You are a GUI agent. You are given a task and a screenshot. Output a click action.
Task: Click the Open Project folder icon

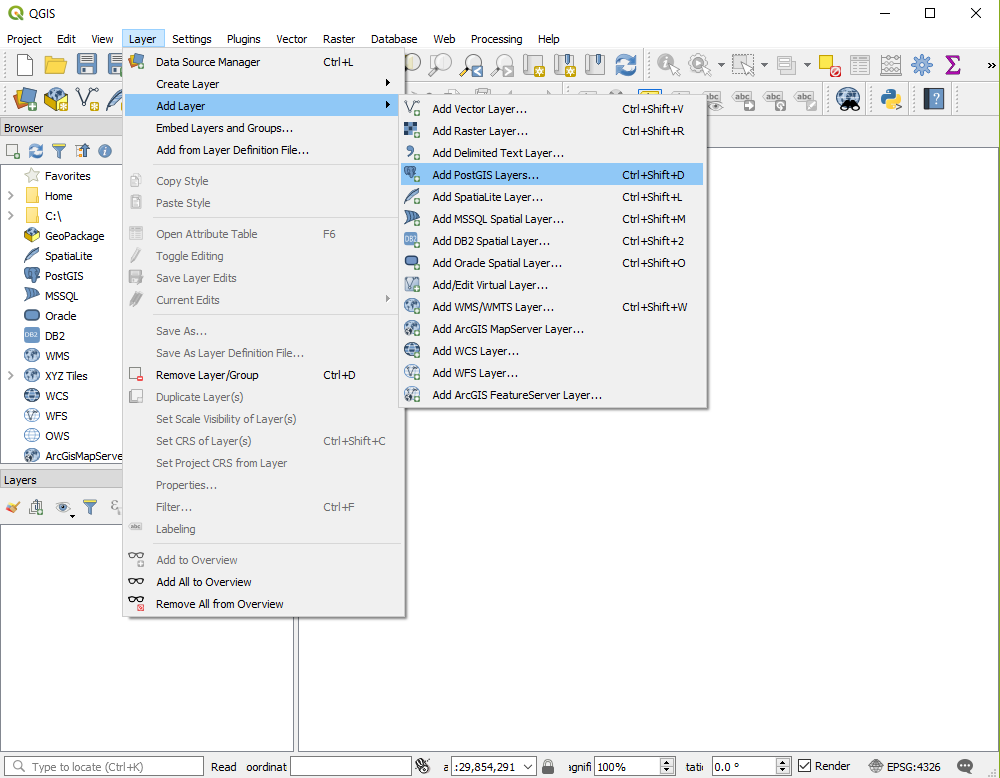point(55,64)
